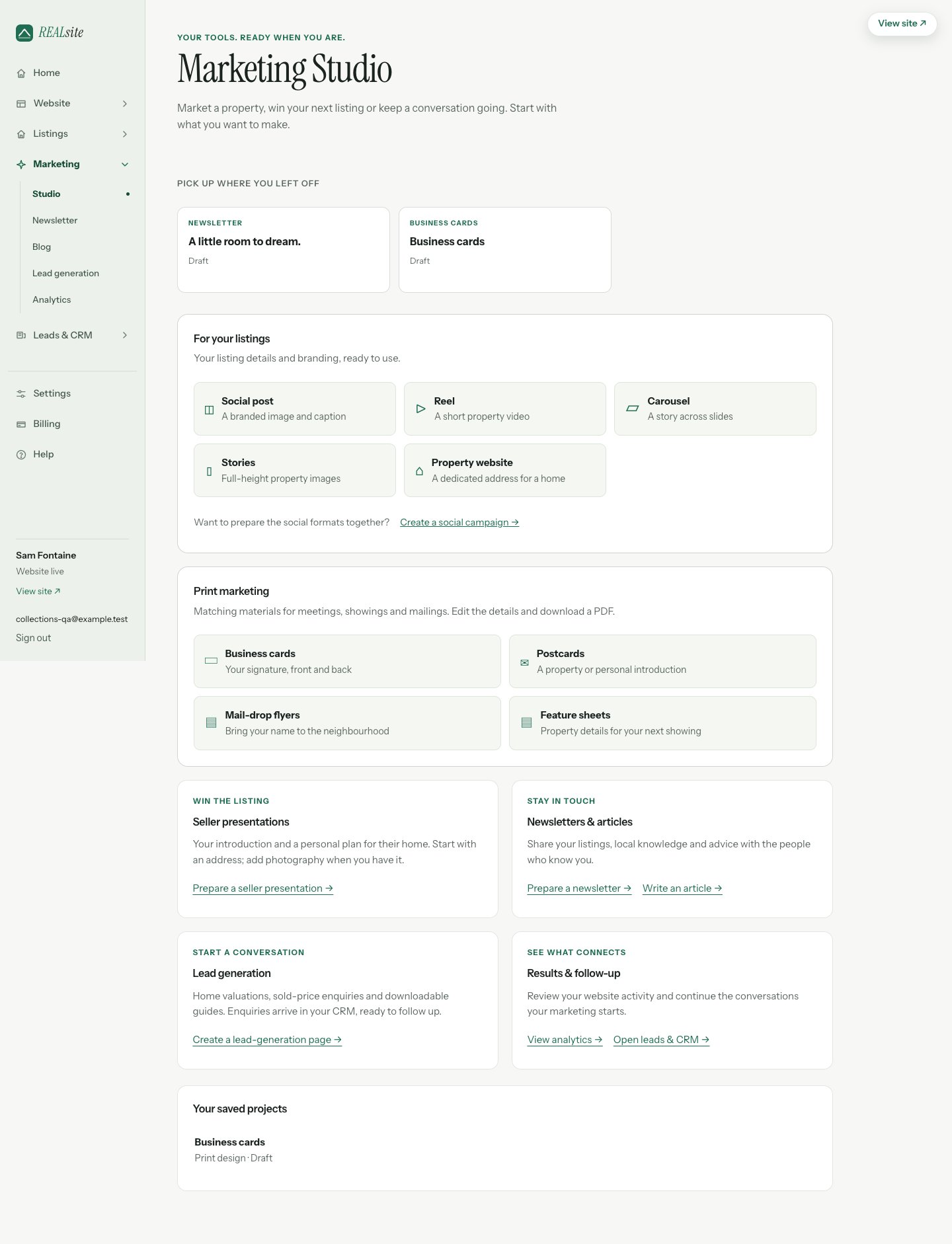Image resolution: width=952 pixels, height=1244 pixels.
Task: Expand the Leads & CRM chevron
Action: (x=125, y=336)
